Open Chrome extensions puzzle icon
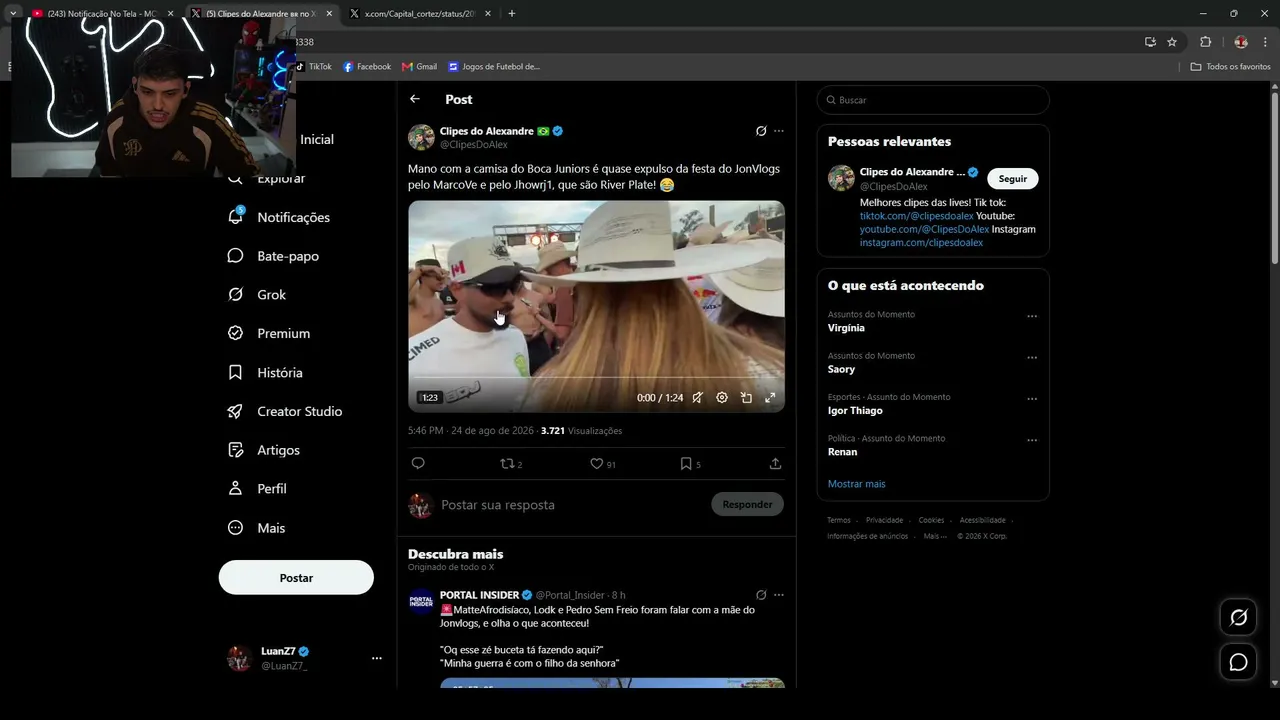This screenshot has width=1280, height=720. coord(1205,42)
